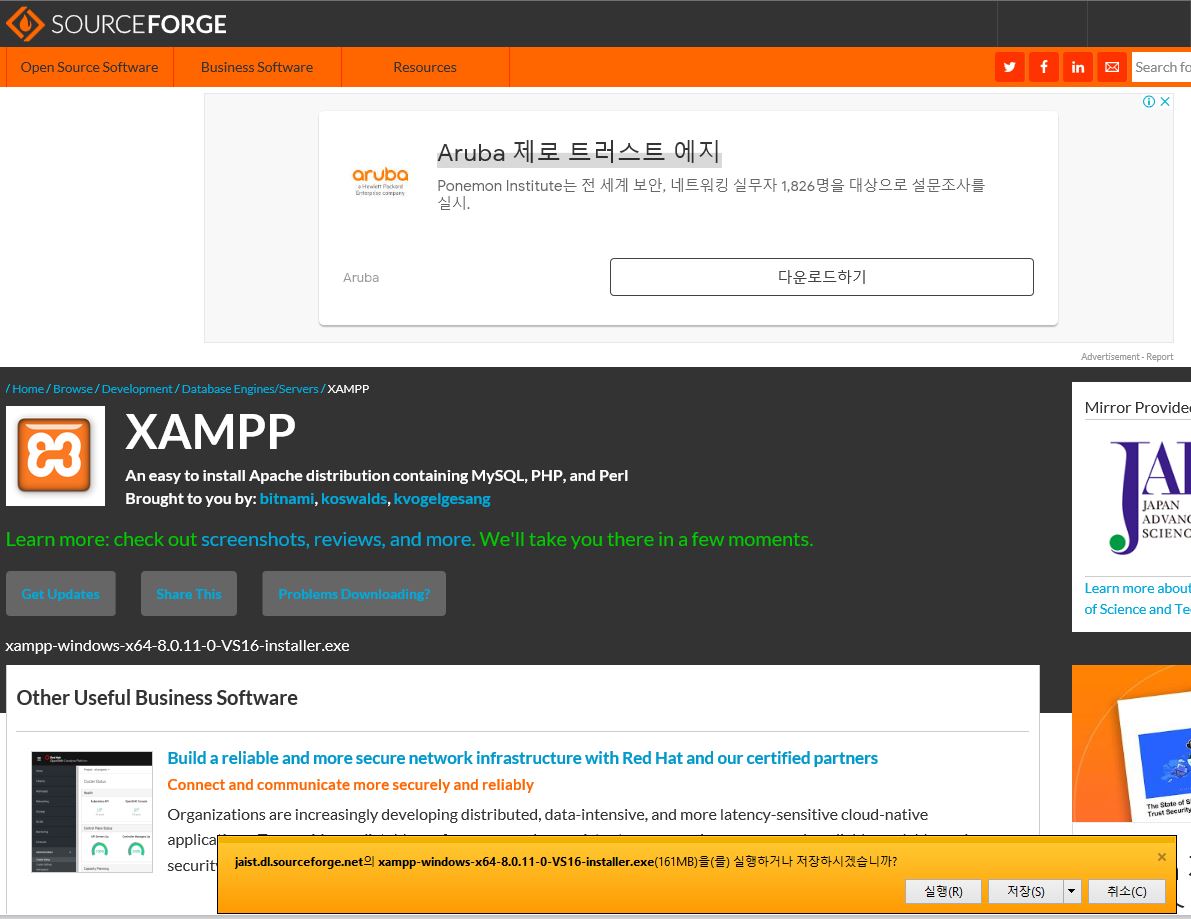
Task: Click Learn more about mirror link
Action: pos(1137,598)
